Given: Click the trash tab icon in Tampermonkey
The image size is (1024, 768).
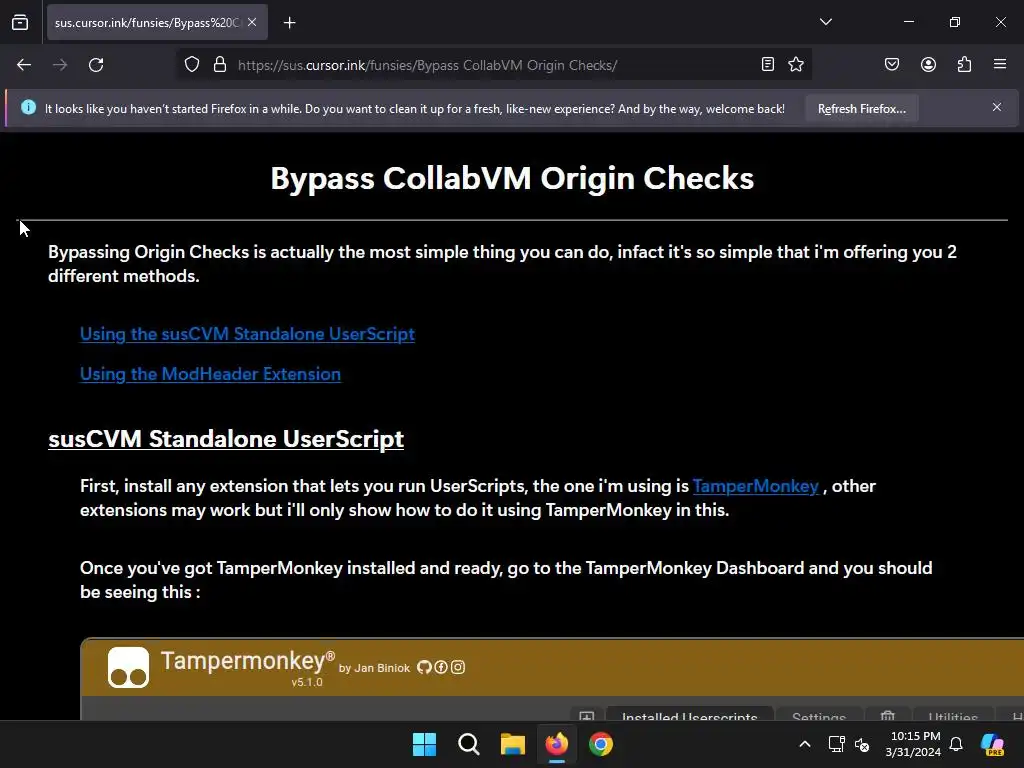Looking at the screenshot, I should (888, 714).
